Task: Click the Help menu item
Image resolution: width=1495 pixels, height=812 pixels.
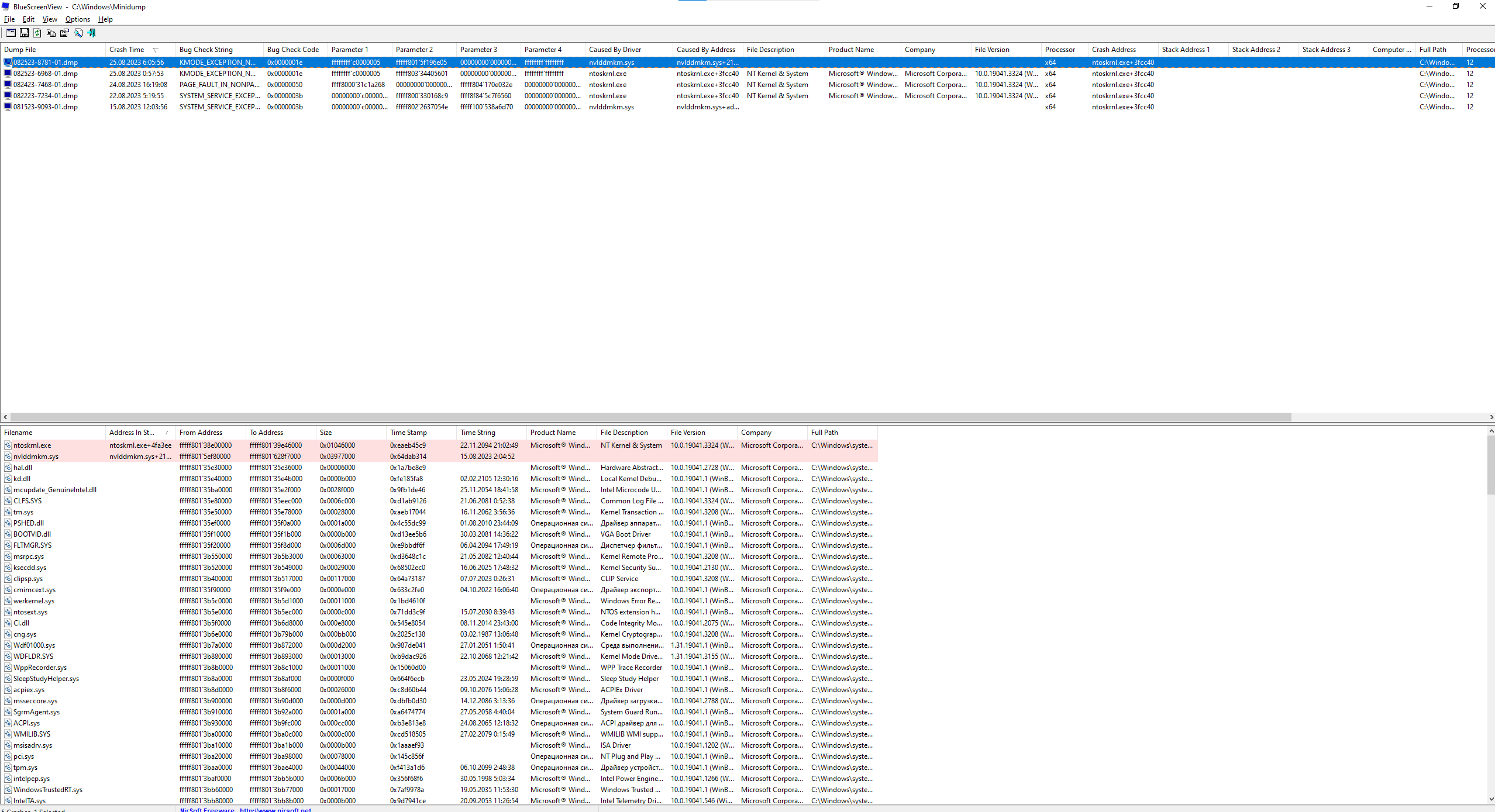Action: coord(104,19)
